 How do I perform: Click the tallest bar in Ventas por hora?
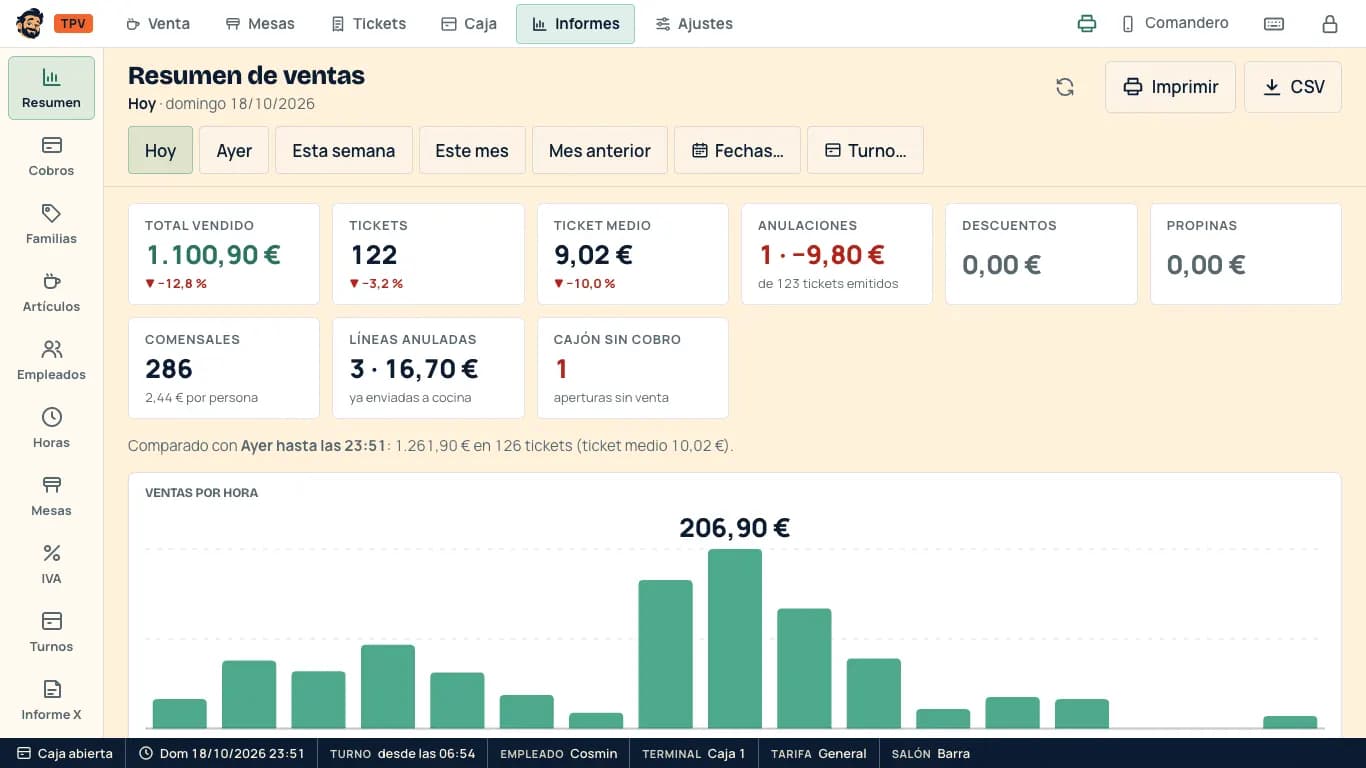pos(735,639)
